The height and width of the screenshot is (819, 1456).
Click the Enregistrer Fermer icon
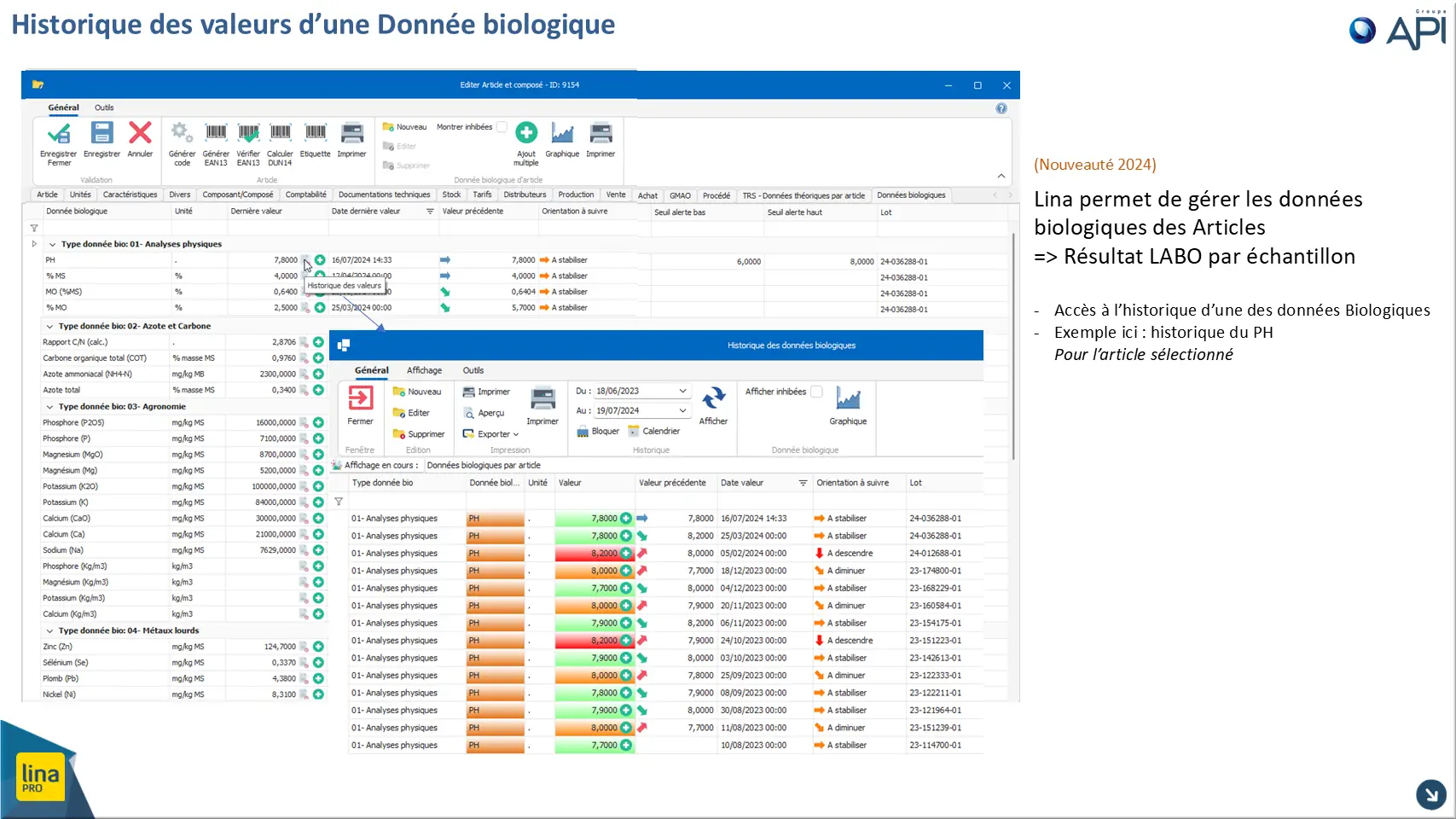[59, 134]
